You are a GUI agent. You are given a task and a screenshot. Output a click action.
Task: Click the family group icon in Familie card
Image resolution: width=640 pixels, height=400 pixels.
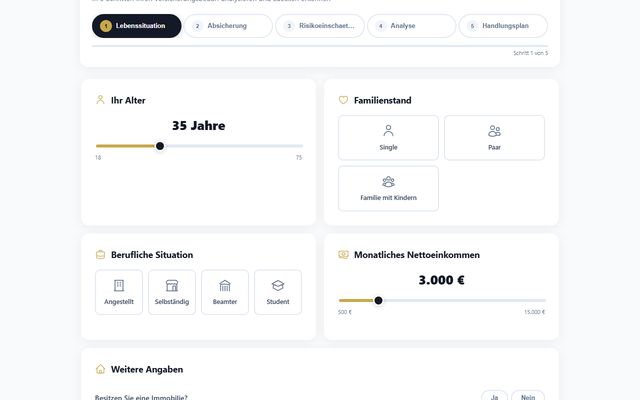tap(388, 181)
